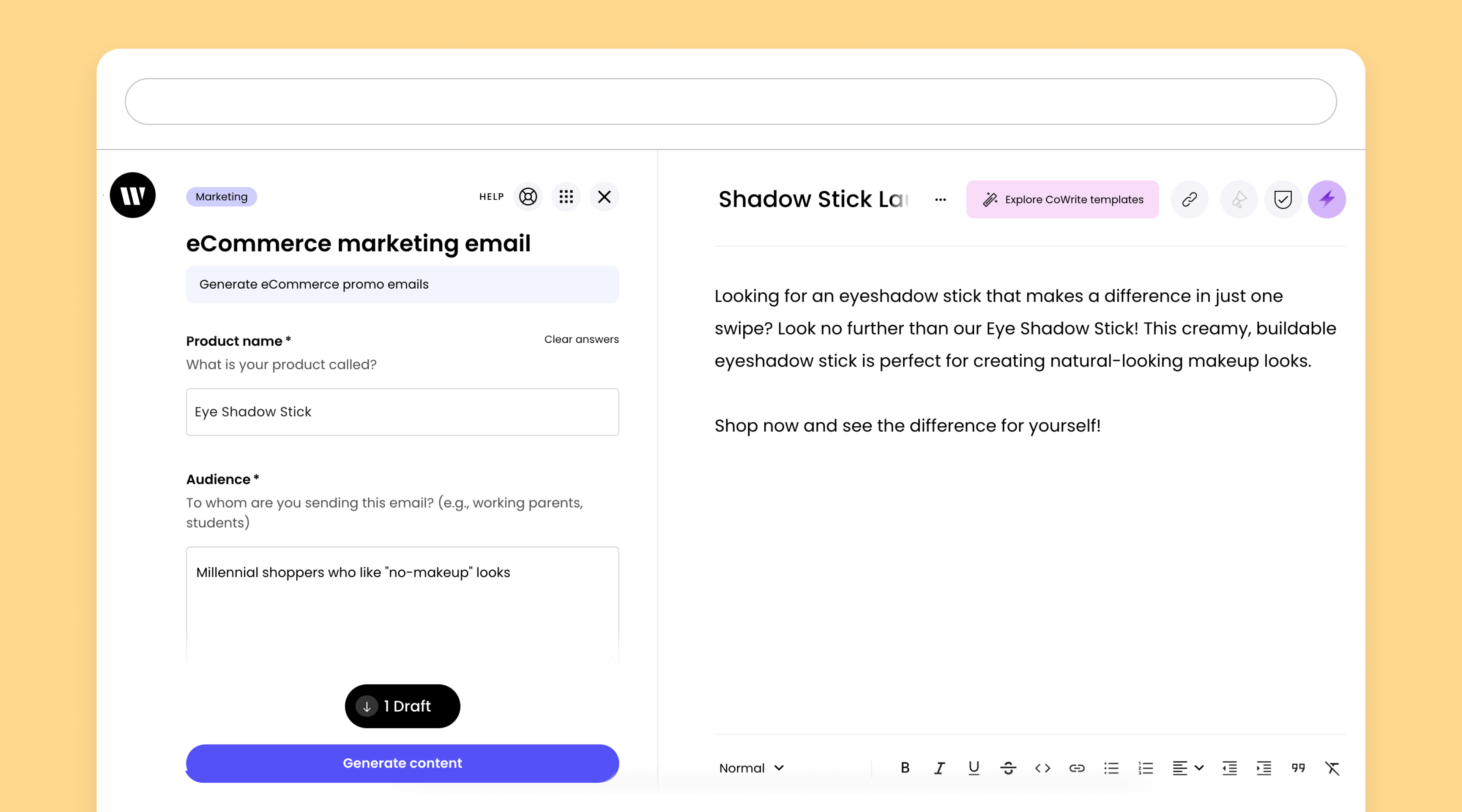
Task: Click Explore CoWrite templates button
Action: click(1062, 199)
